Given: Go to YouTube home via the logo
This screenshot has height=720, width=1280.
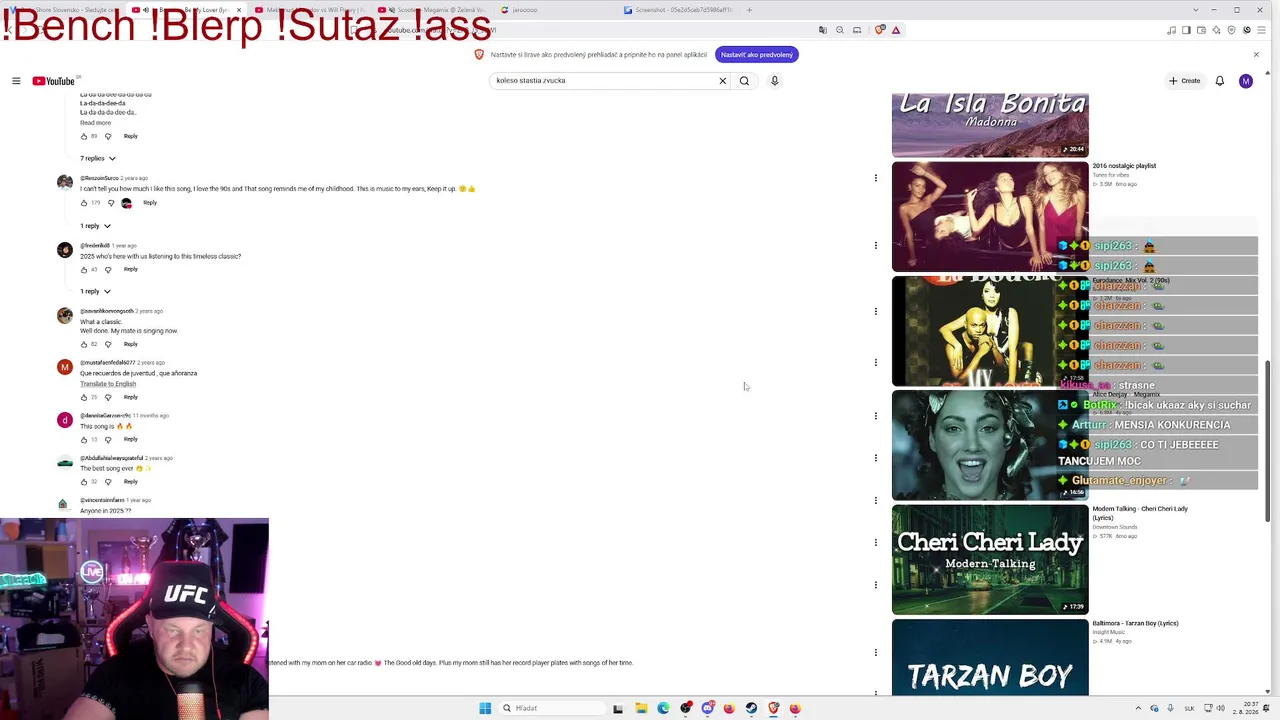Looking at the screenshot, I should click(x=53, y=81).
